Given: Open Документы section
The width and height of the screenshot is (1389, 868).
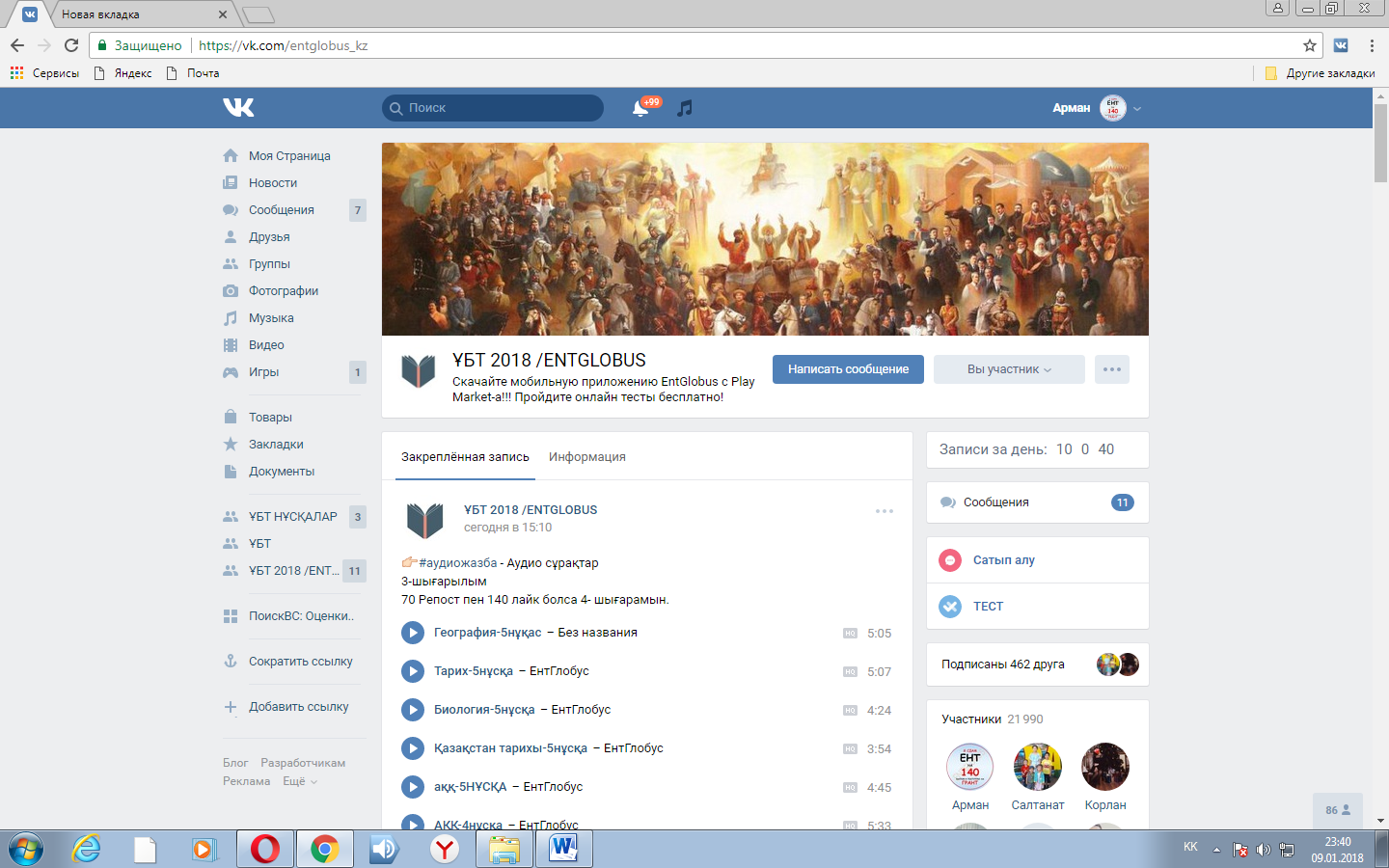Looking at the screenshot, I should [282, 472].
